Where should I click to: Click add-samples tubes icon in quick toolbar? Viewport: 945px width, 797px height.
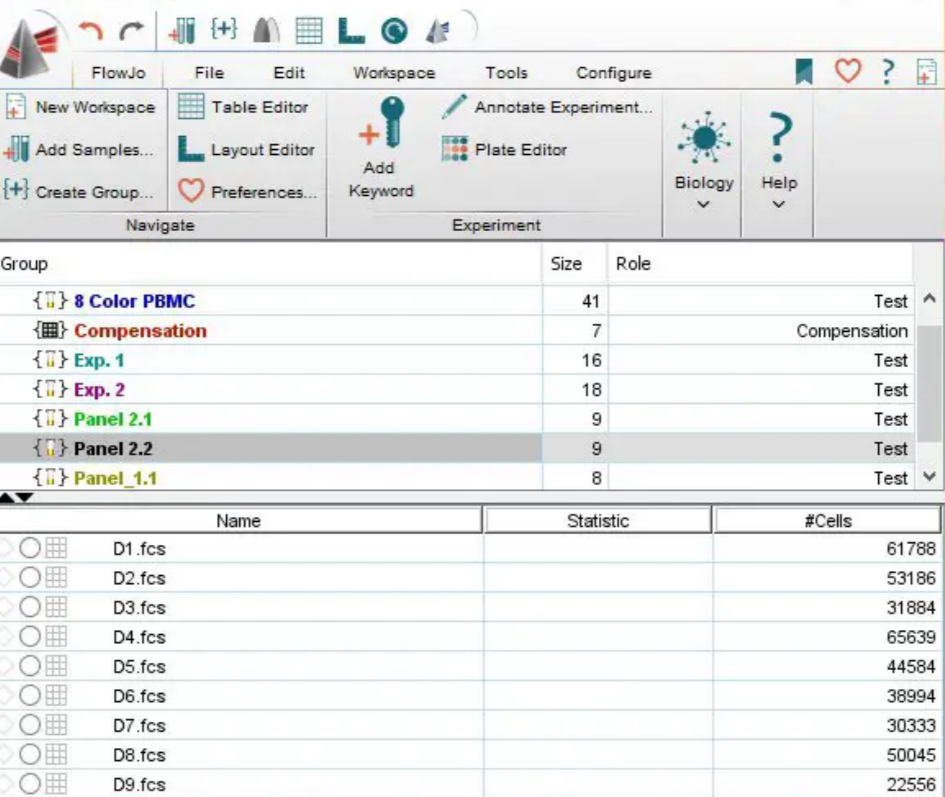pyautogui.click(x=182, y=30)
